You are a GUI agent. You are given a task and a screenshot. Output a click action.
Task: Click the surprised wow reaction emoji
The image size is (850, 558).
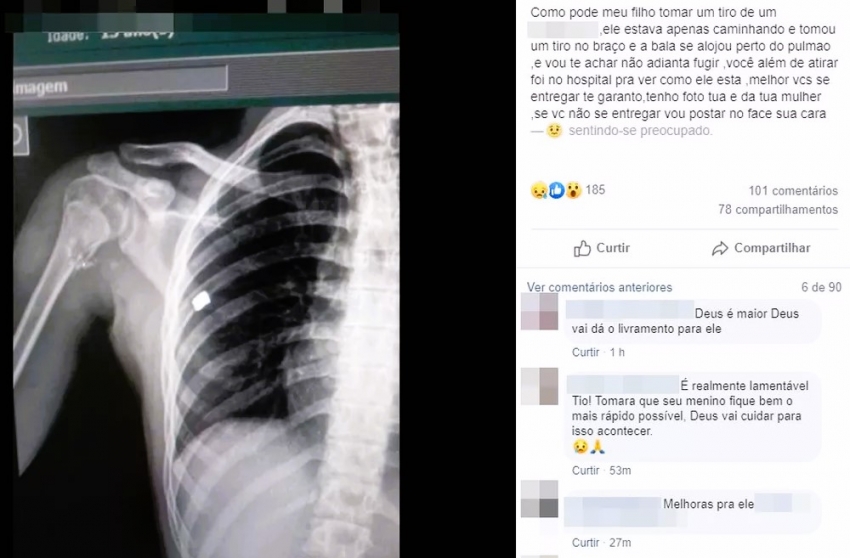[x=574, y=190]
